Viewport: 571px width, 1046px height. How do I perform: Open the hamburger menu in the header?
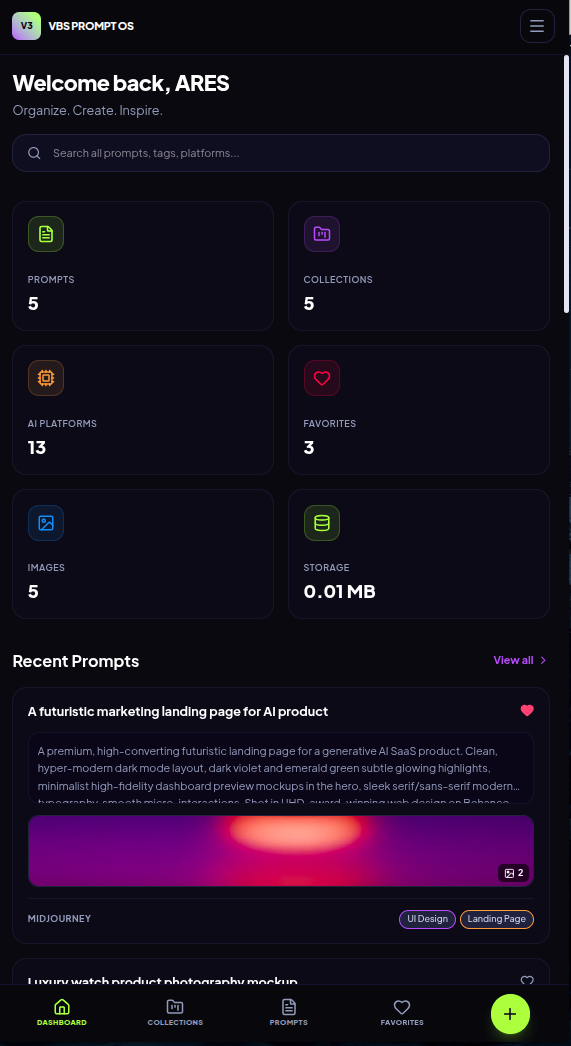point(537,26)
